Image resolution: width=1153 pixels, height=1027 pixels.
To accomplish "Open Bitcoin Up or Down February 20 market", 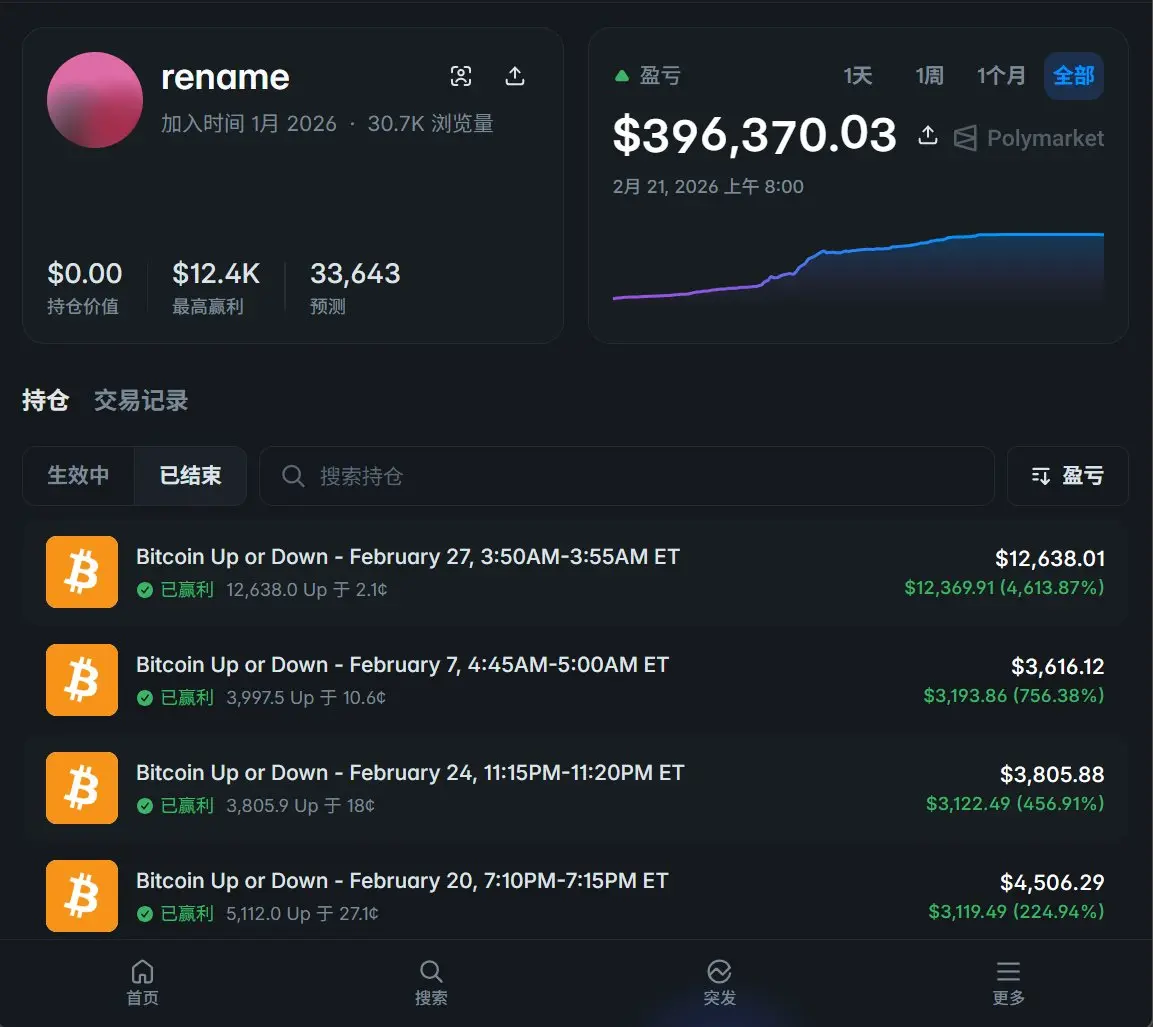I will tap(402, 881).
